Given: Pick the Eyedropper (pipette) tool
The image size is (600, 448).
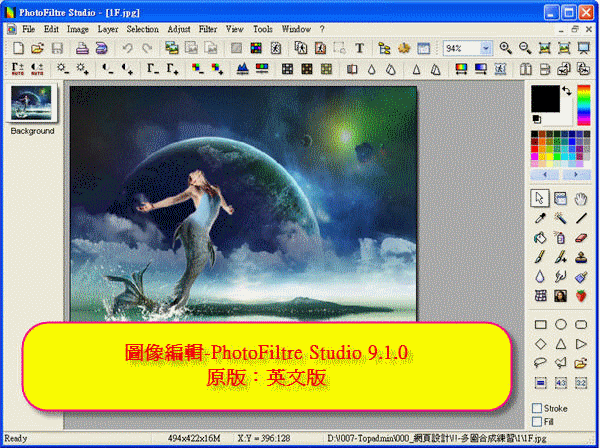Looking at the screenshot, I should coord(540,218).
